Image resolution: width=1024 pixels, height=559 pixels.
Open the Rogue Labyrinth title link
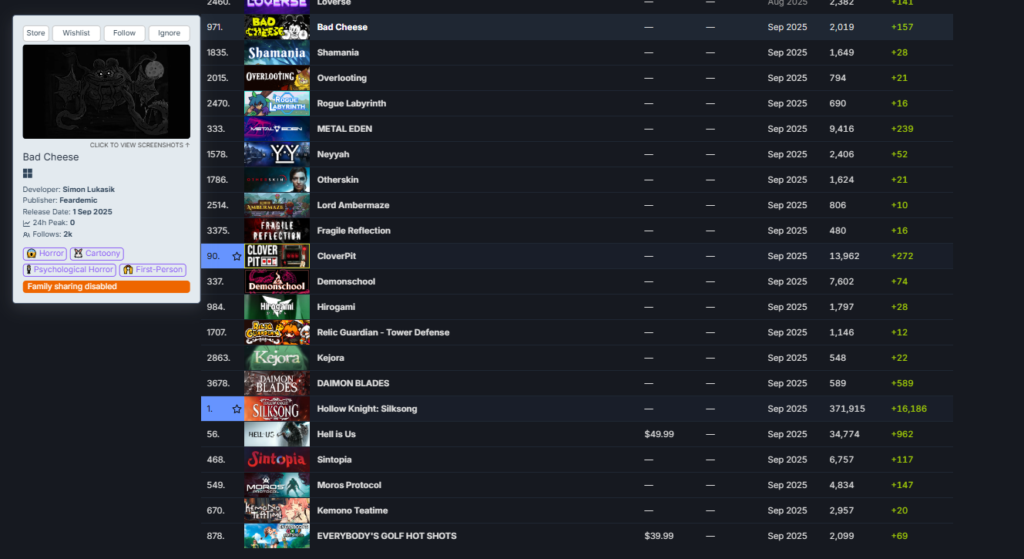[x=351, y=104]
